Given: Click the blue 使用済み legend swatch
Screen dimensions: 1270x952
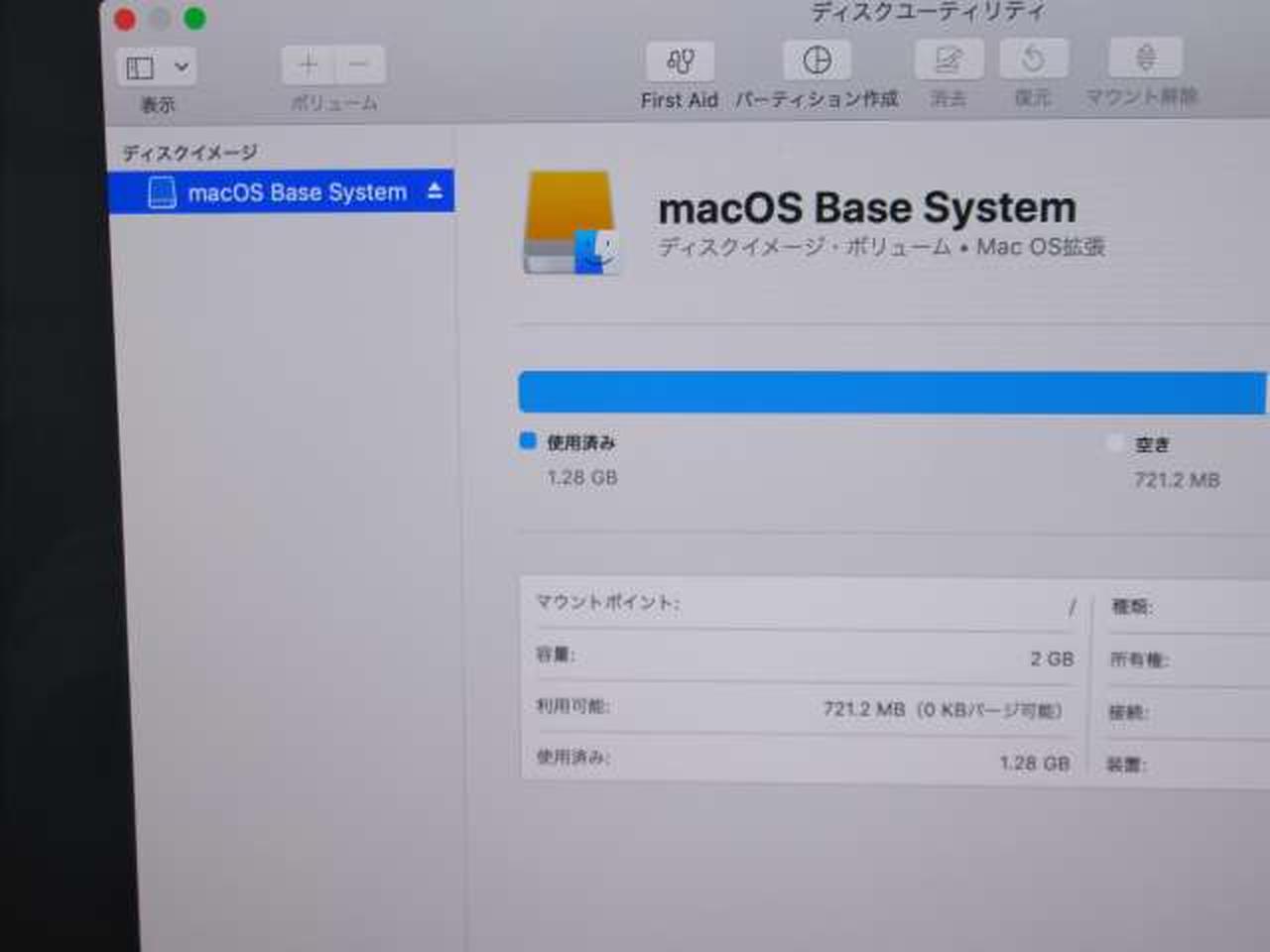Looking at the screenshot, I should [x=528, y=440].
